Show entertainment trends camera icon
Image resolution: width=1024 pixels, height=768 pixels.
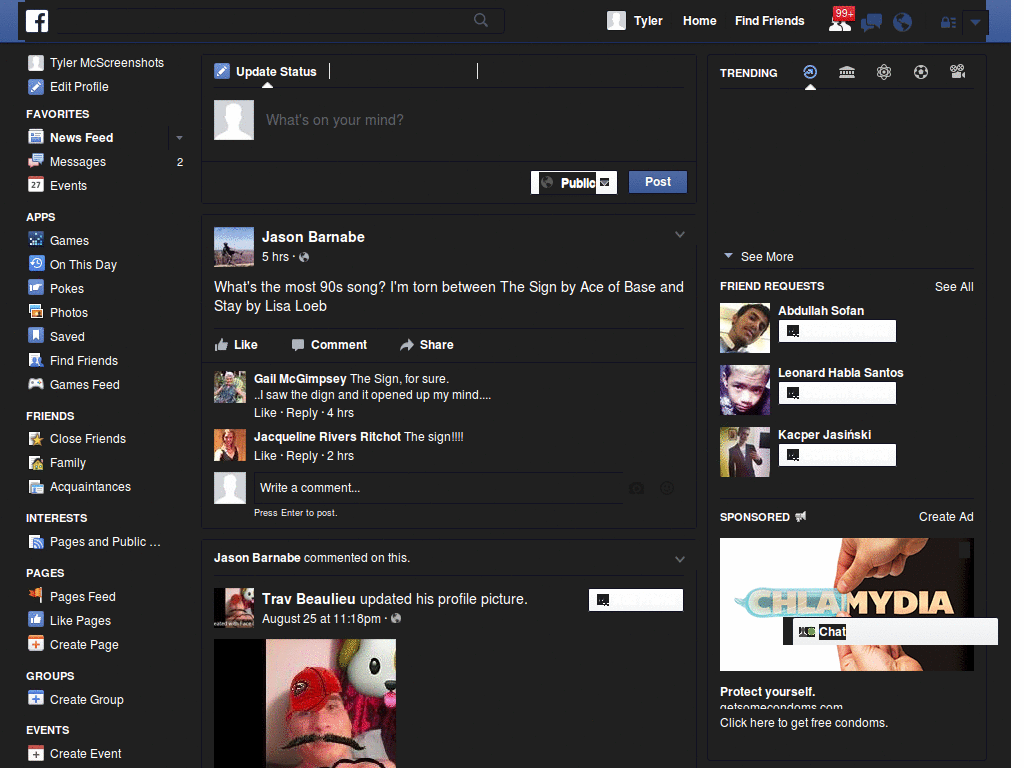coord(957,72)
